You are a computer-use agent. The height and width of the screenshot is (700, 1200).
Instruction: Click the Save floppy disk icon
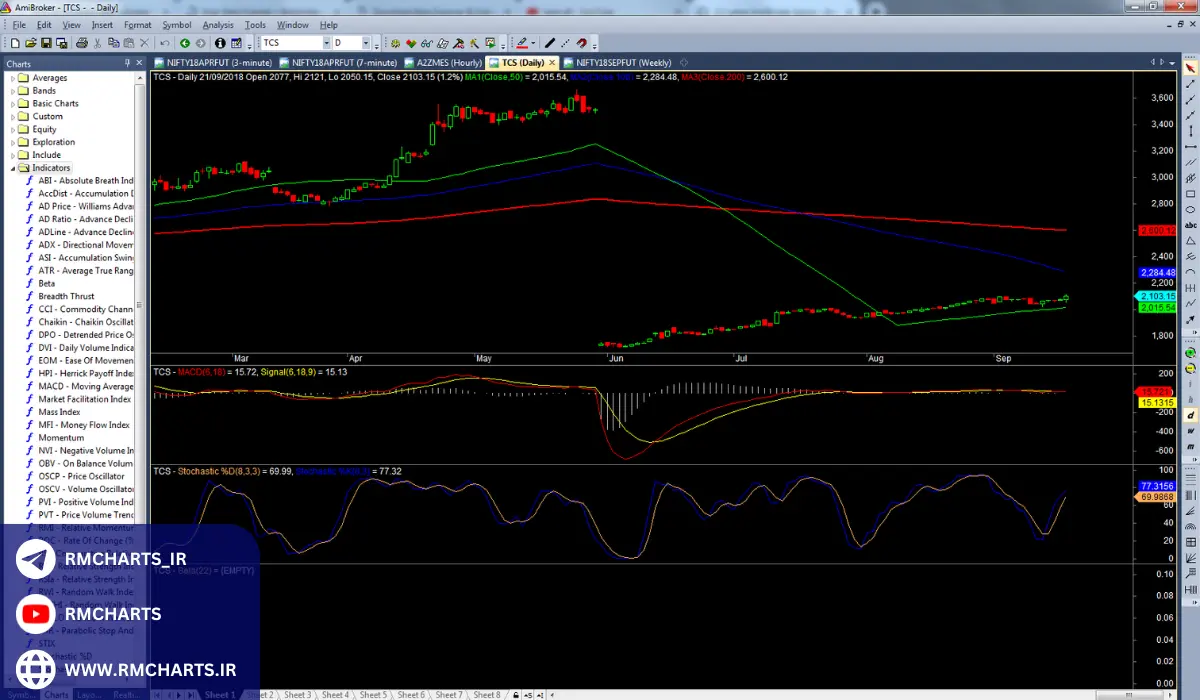coord(46,43)
